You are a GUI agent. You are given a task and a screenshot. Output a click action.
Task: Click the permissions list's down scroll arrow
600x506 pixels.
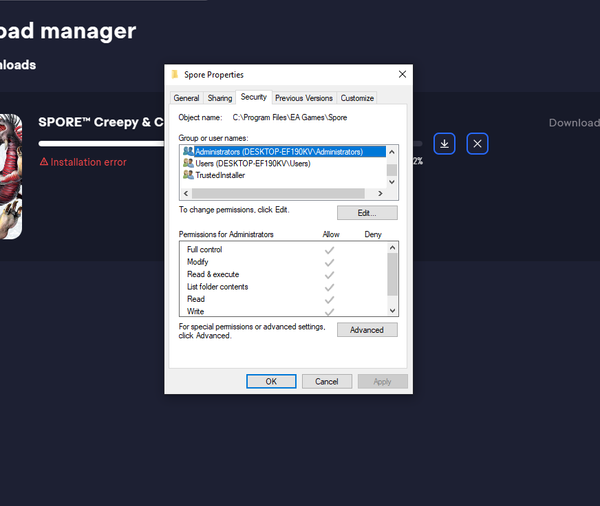tap(392, 310)
